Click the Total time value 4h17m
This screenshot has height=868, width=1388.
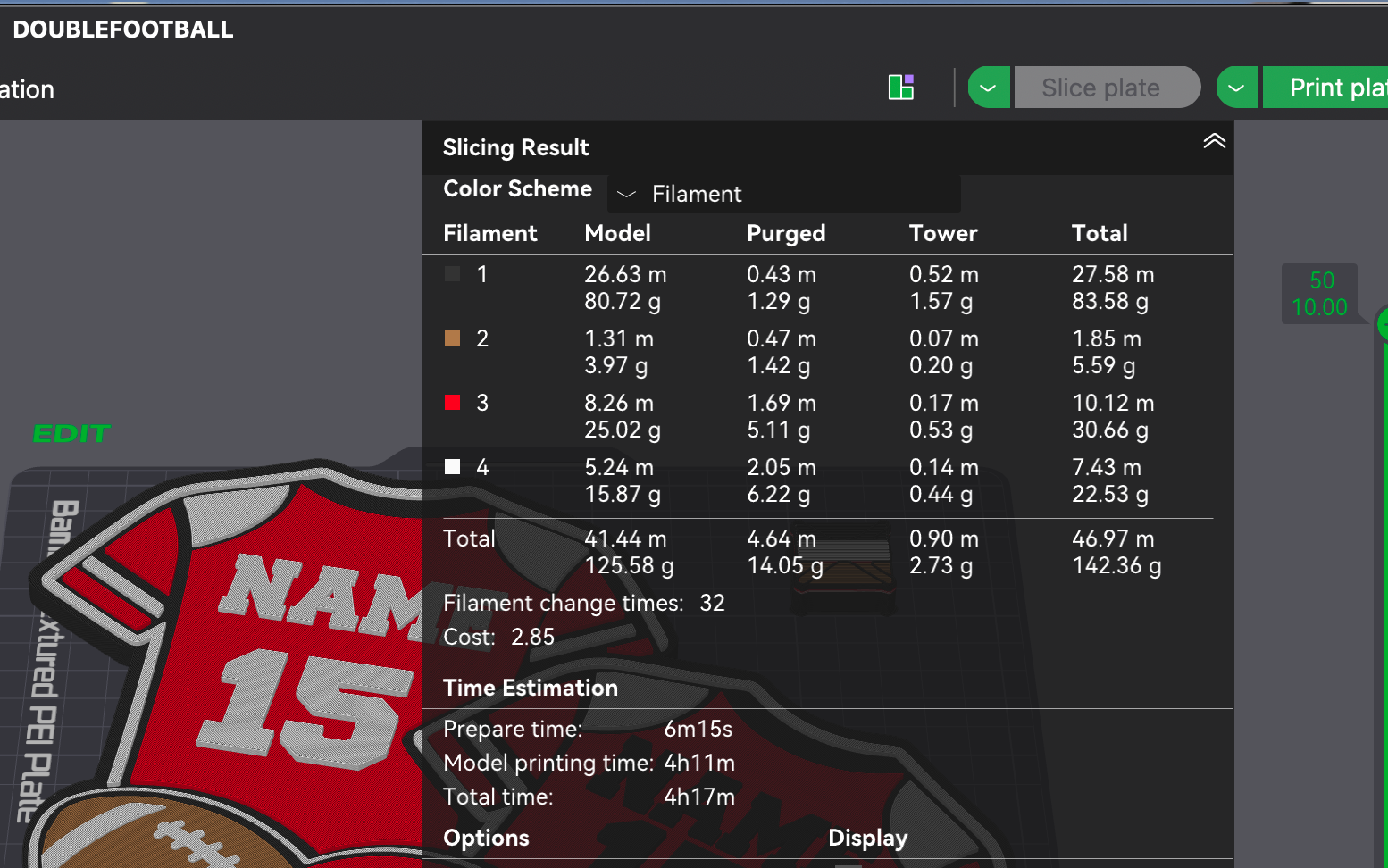(699, 797)
